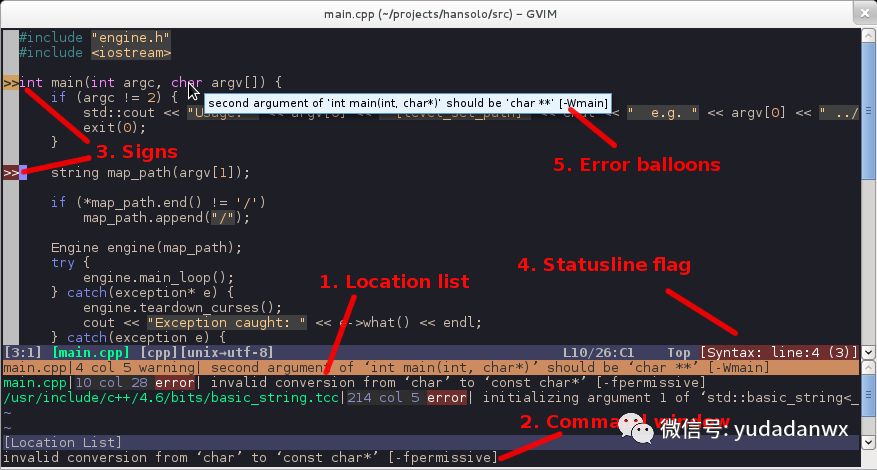This screenshot has height=470, width=877.
Task: Click '[unix→utf-8]' encoding in statusline
Action: pos(226,352)
